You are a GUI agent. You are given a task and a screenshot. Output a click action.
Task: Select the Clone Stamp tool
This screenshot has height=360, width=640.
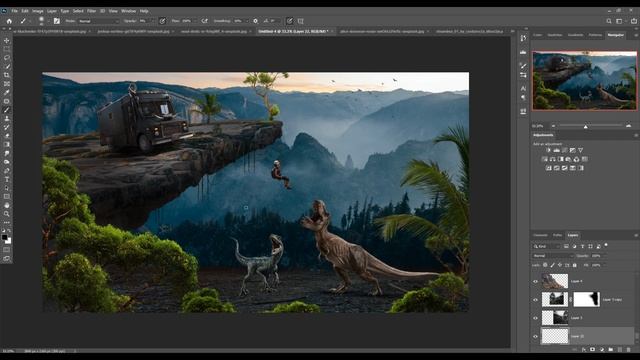pos(7,118)
